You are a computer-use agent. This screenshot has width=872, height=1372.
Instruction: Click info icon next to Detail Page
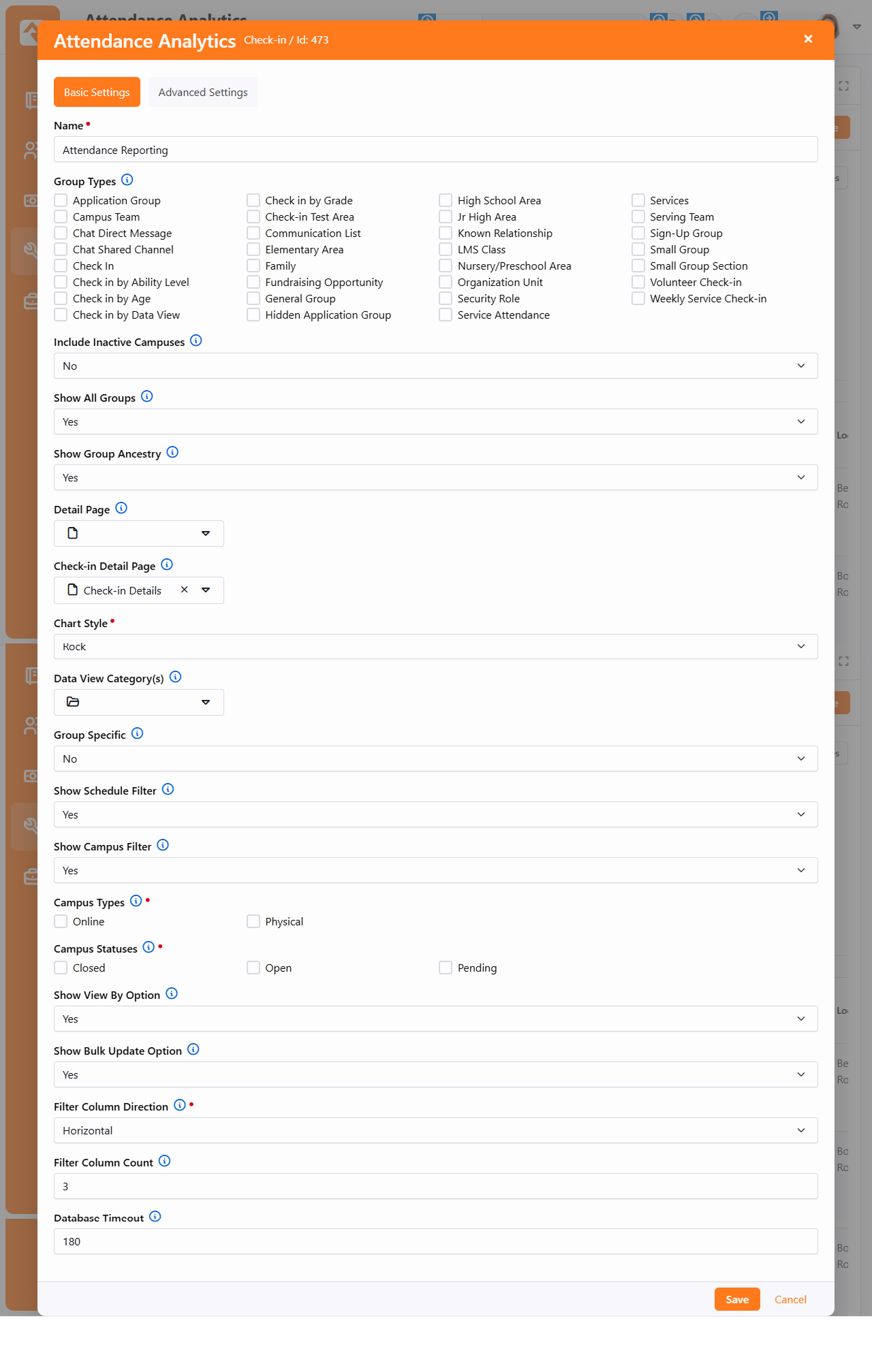pyautogui.click(x=121, y=509)
